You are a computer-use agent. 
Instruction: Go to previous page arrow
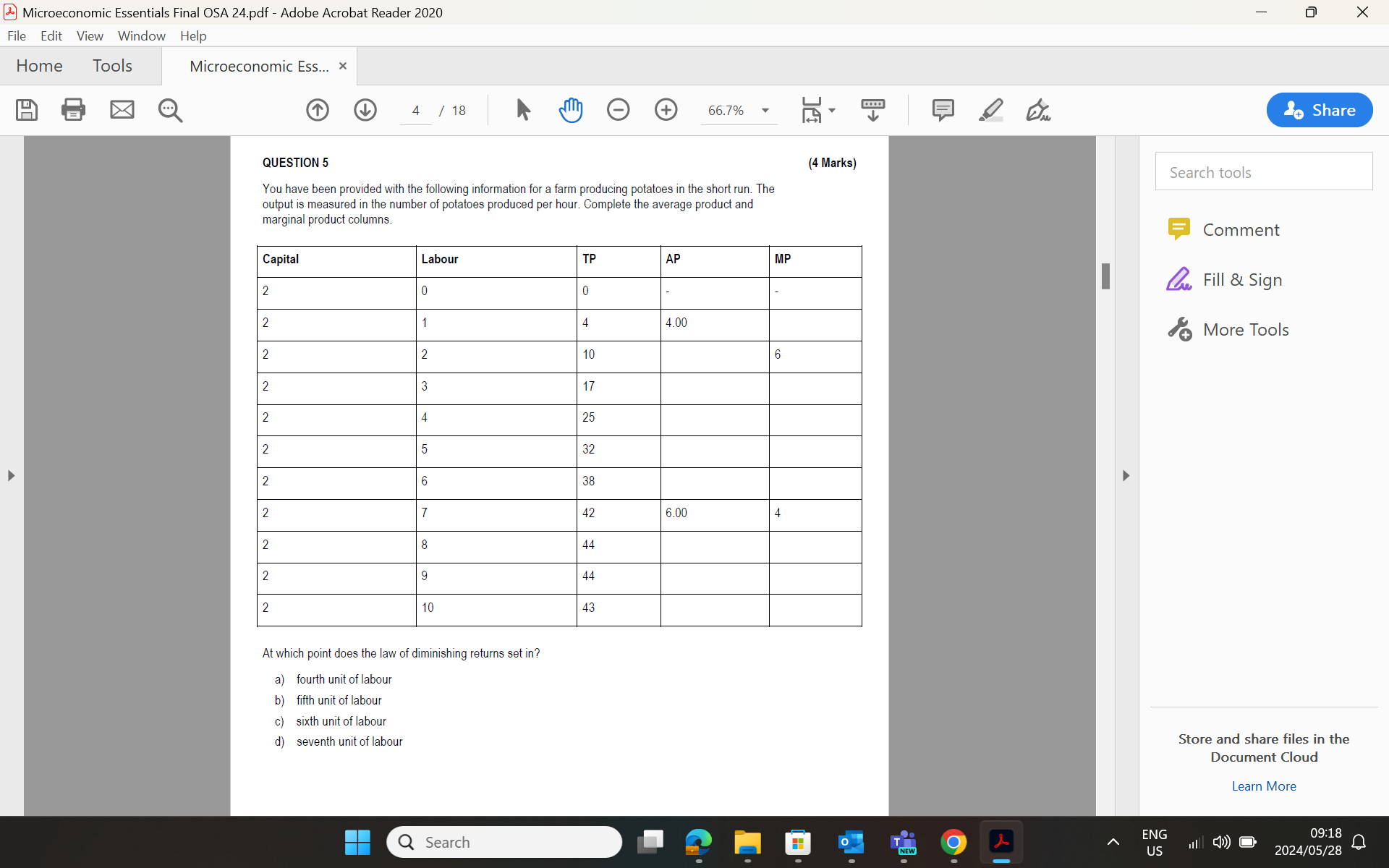pyautogui.click(x=317, y=110)
